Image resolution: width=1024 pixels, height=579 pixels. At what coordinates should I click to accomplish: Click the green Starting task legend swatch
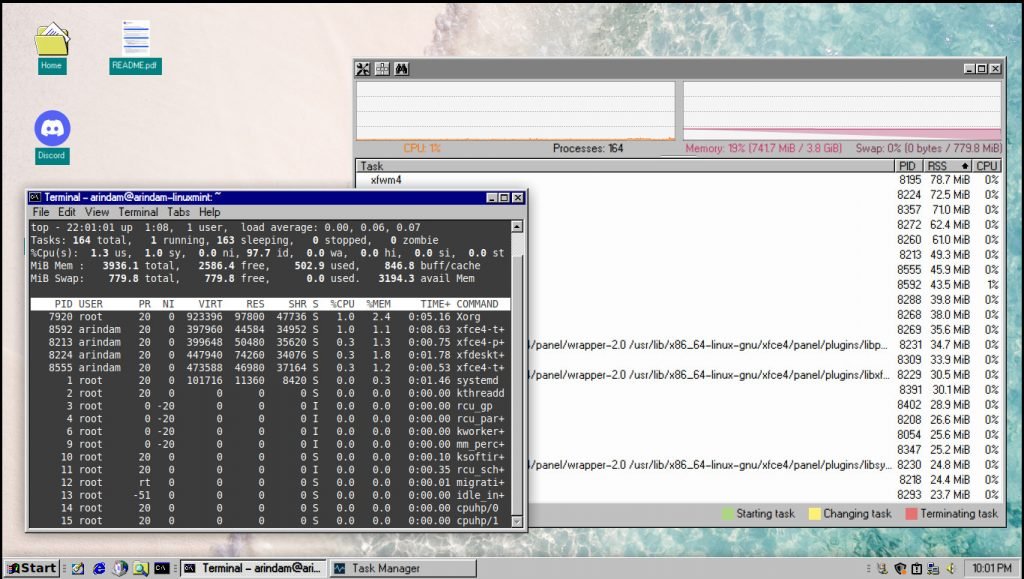725,513
